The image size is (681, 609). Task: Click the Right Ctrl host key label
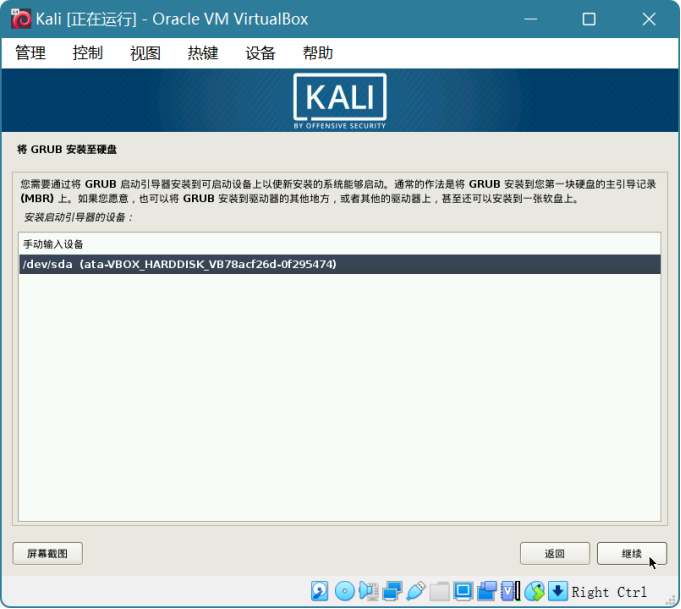click(x=609, y=592)
